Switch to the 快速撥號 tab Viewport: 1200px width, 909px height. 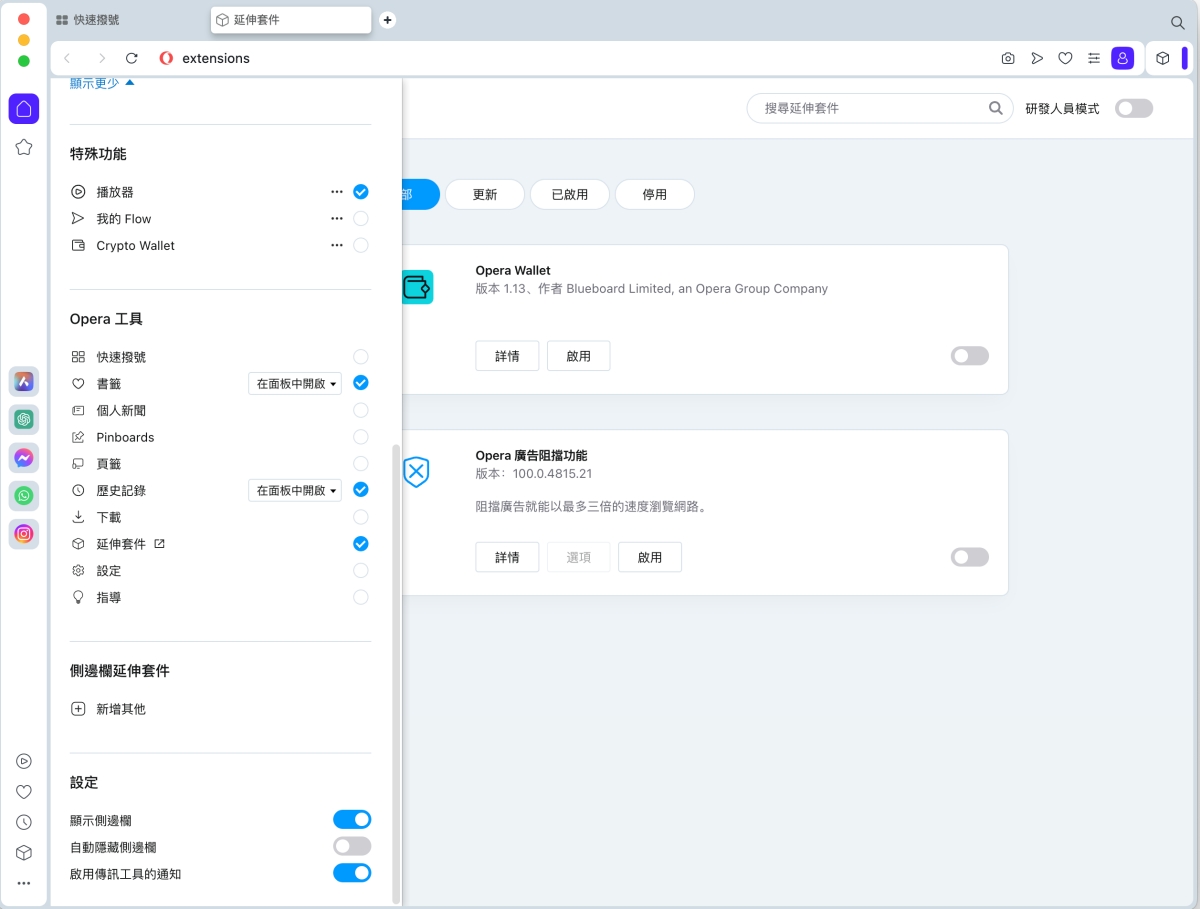coord(128,20)
